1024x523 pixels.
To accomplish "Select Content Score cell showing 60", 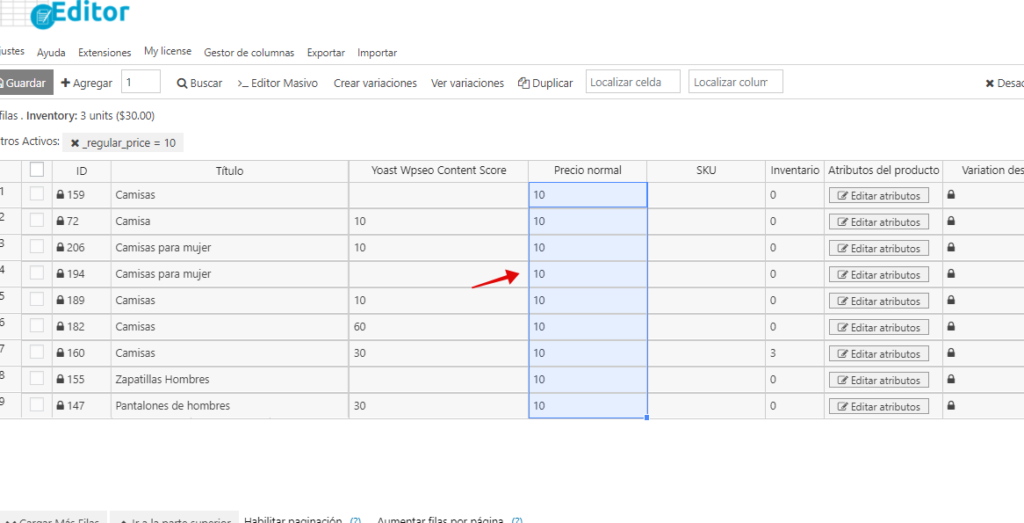I will (439, 326).
